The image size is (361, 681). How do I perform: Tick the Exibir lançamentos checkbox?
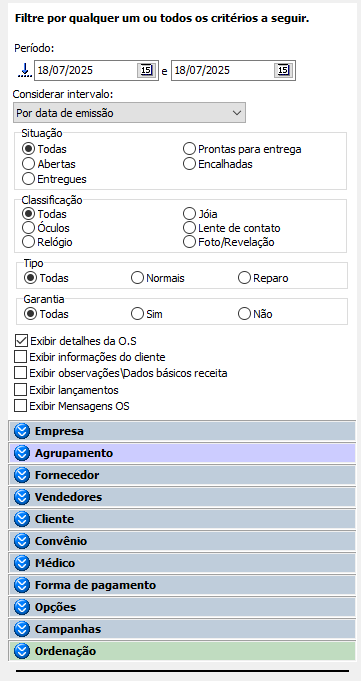(x=20, y=390)
